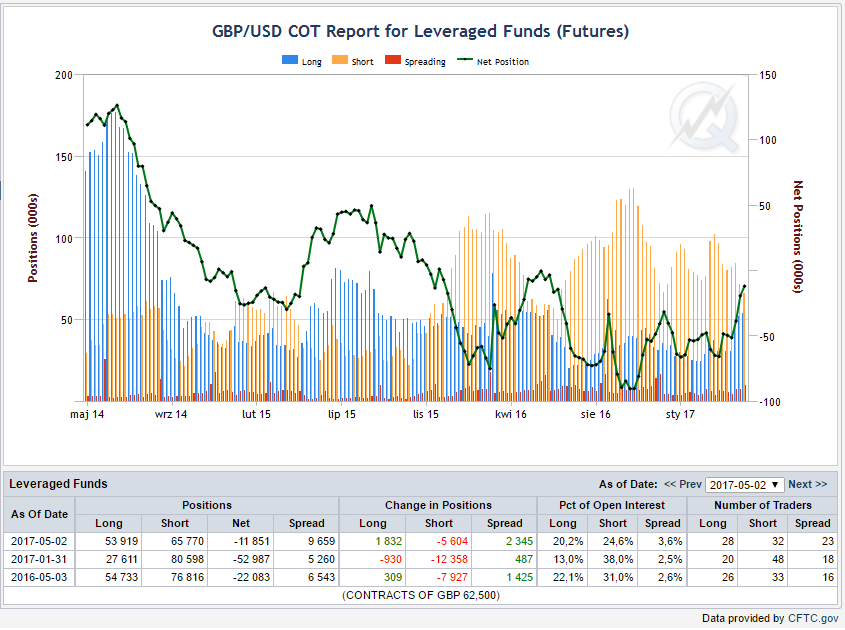Click the last net position point on chart
The image size is (845, 630).
[x=745, y=286]
